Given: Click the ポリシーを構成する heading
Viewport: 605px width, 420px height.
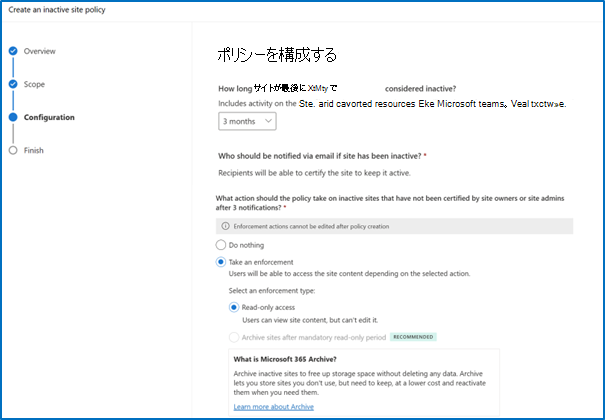Looking at the screenshot, I should (277, 55).
